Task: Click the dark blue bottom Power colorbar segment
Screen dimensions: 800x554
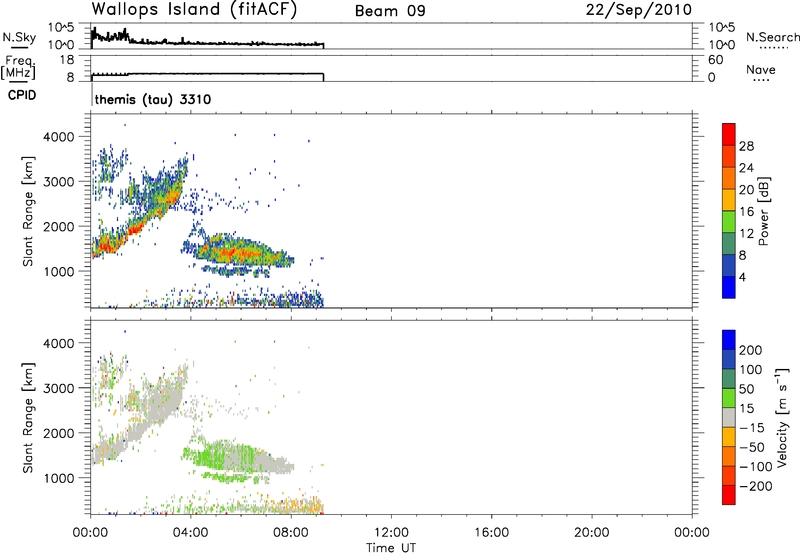Action: [729, 287]
